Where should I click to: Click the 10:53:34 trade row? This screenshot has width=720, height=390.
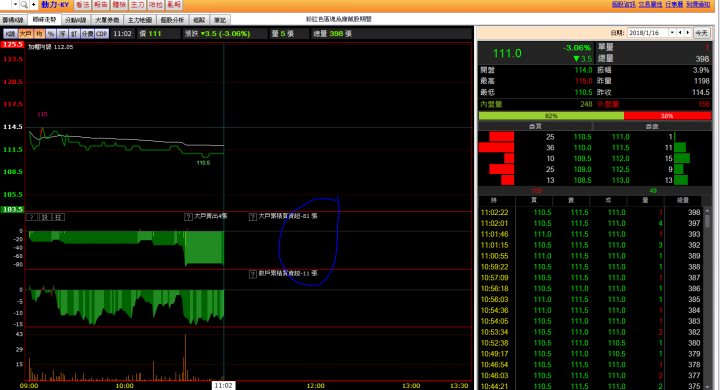pos(591,332)
